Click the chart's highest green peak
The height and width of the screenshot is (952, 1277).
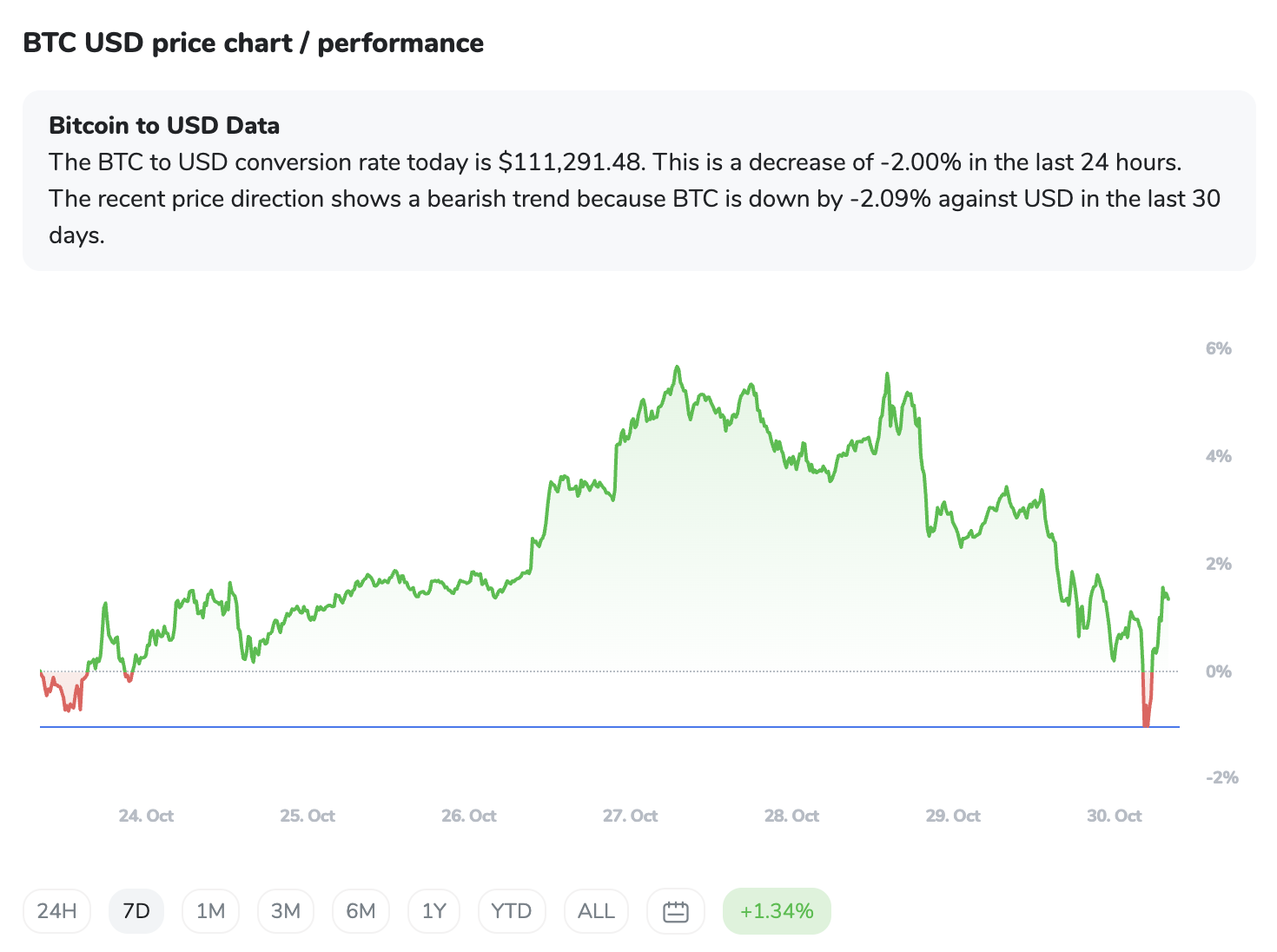(677, 368)
